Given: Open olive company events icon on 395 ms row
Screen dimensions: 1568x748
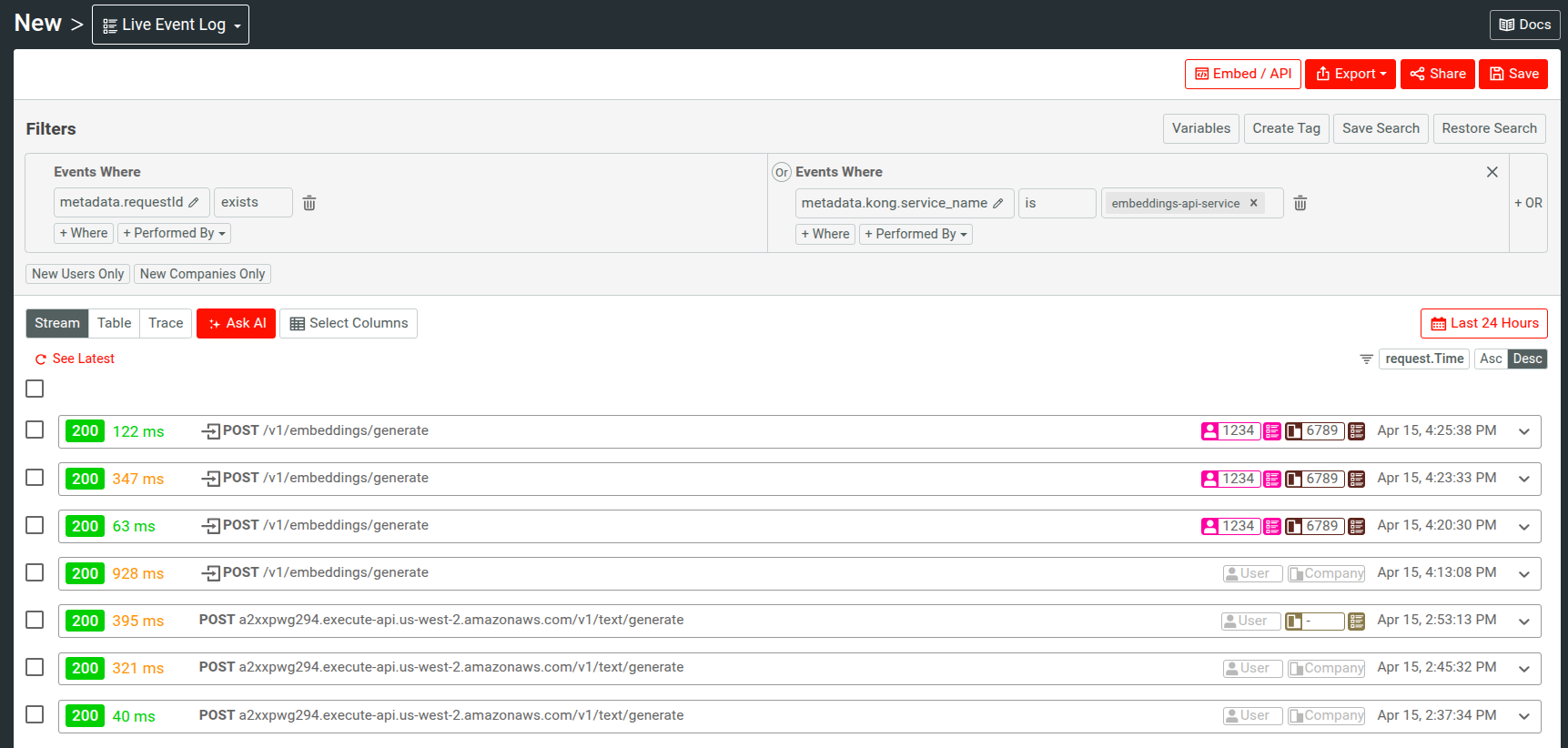Looking at the screenshot, I should pos(1357,622).
